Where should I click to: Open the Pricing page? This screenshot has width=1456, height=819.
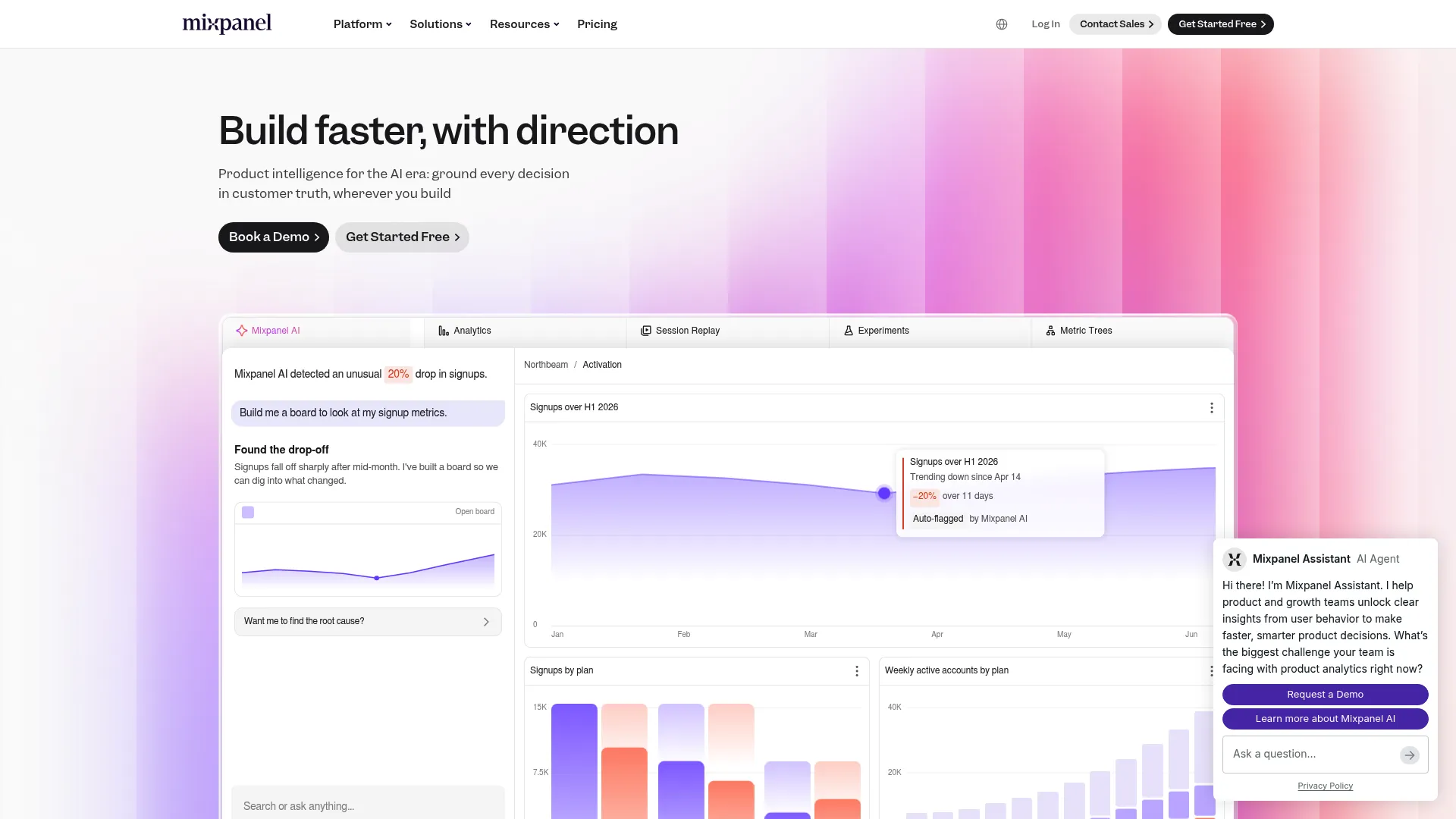[597, 24]
